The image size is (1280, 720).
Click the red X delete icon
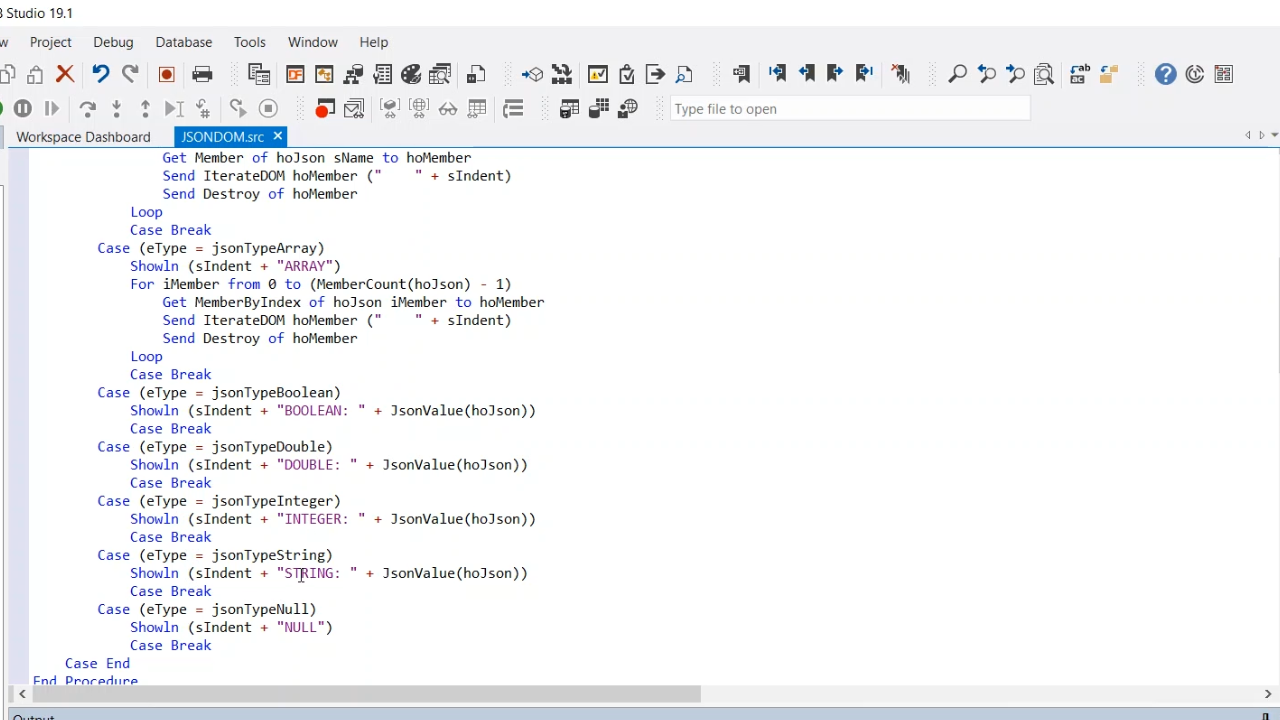(x=65, y=74)
